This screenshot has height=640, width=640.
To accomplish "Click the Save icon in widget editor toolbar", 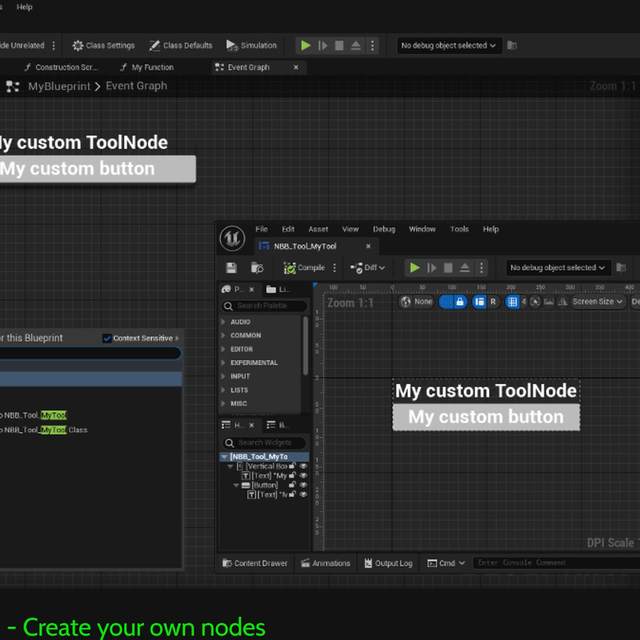I will [x=231, y=268].
